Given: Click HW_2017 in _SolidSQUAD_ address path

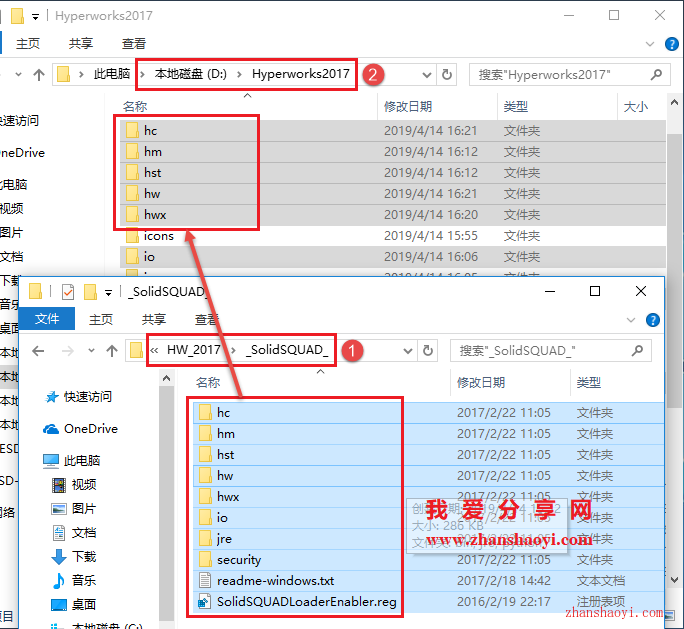Looking at the screenshot, I should click(194, 350).
